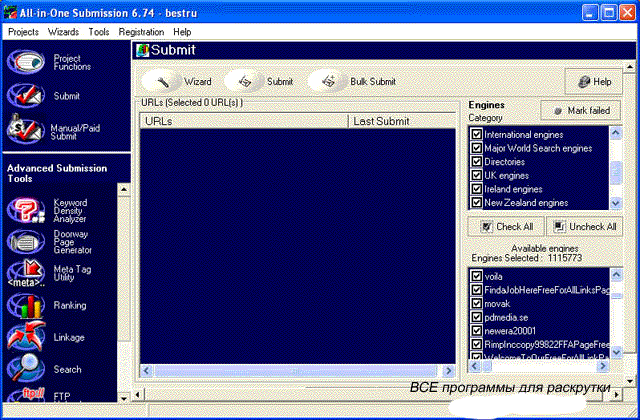Launch Keyword Density Analyzer

[x=26, y=211]
